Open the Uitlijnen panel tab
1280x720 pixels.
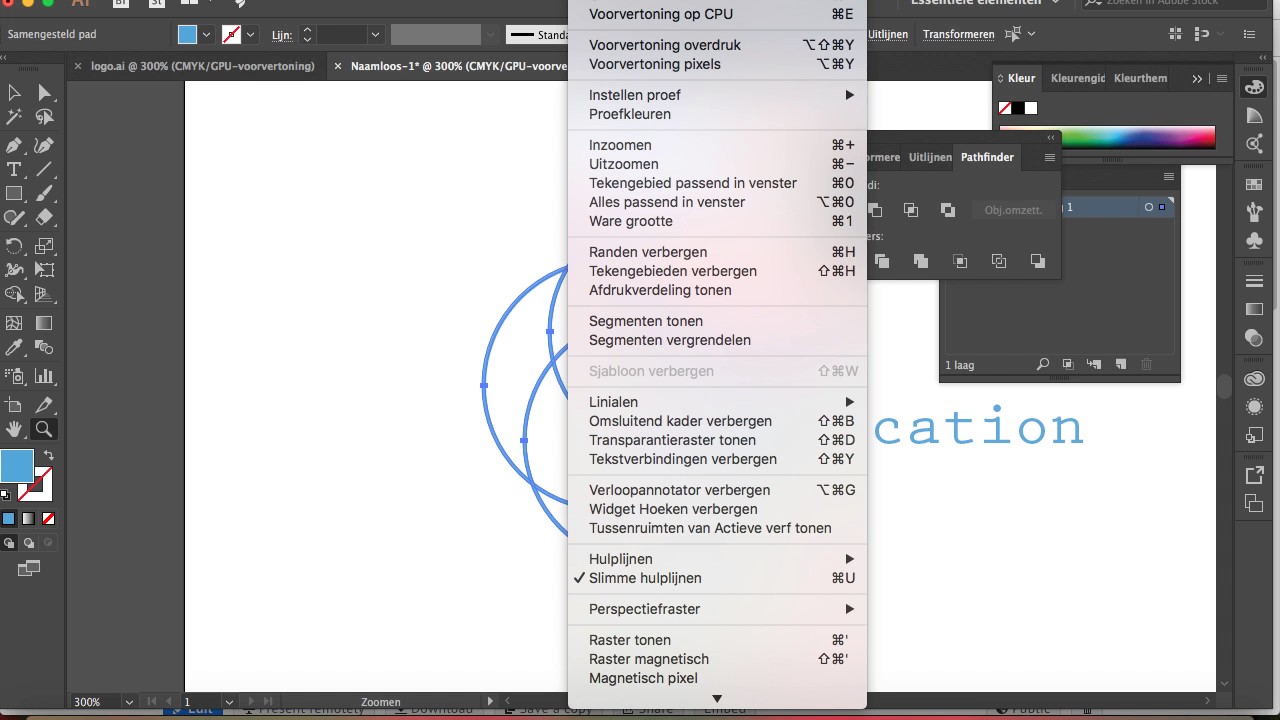pos(930,157)
